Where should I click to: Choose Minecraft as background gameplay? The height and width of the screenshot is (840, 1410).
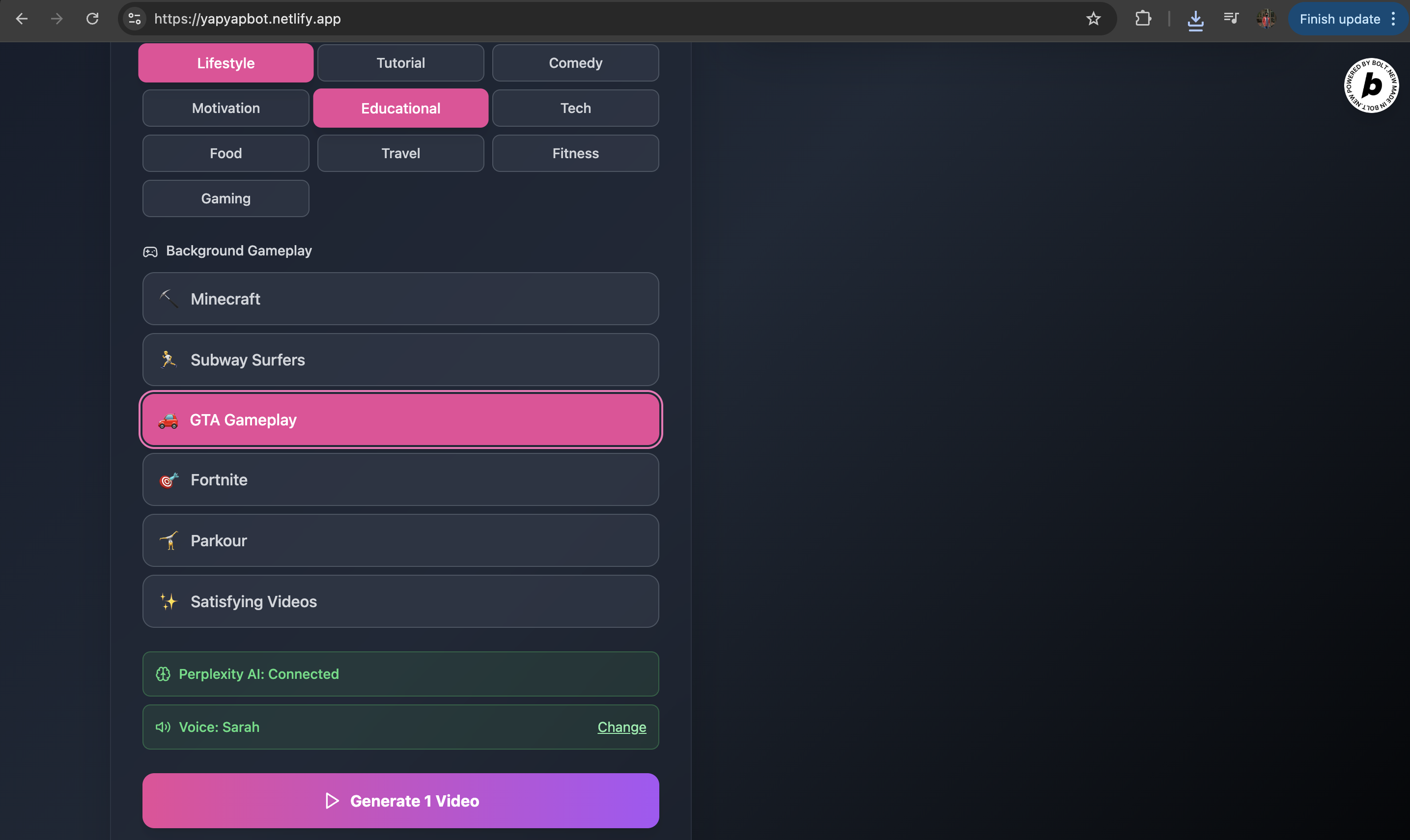(x=400, y=299)
